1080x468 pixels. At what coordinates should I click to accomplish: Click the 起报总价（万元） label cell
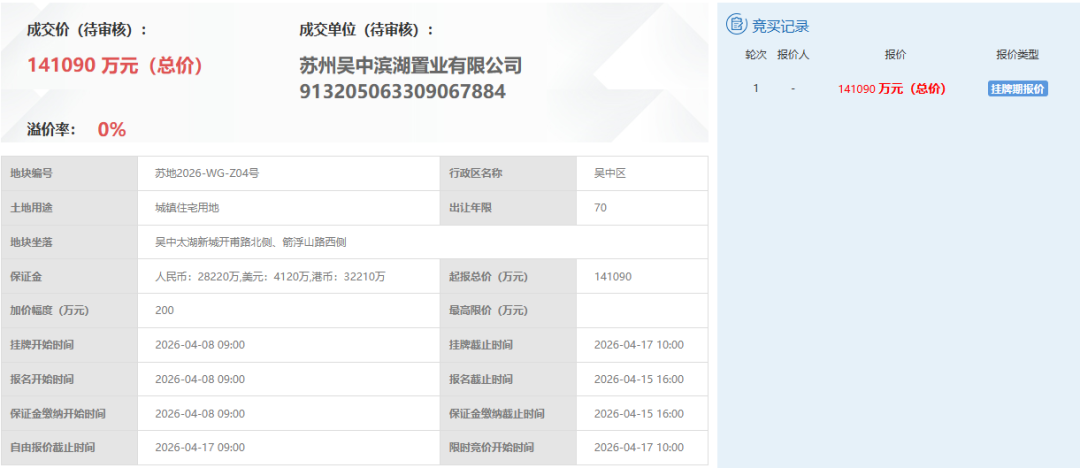(508, 276)
